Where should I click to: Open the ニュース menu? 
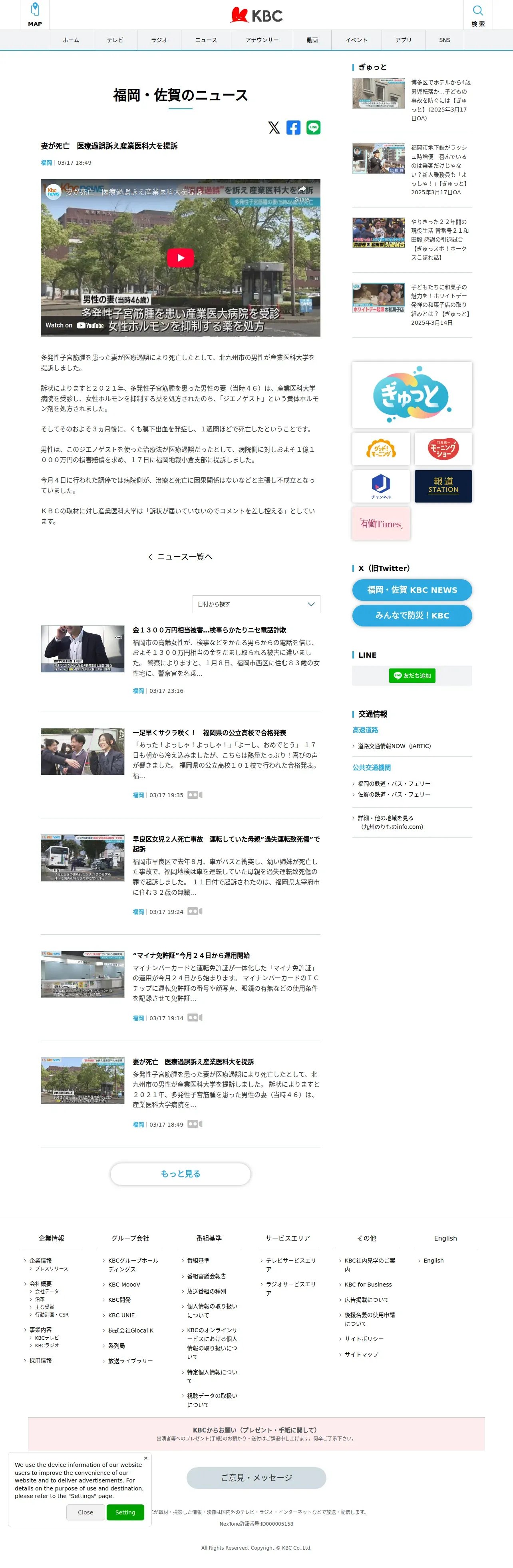click(x=206, y=40)
